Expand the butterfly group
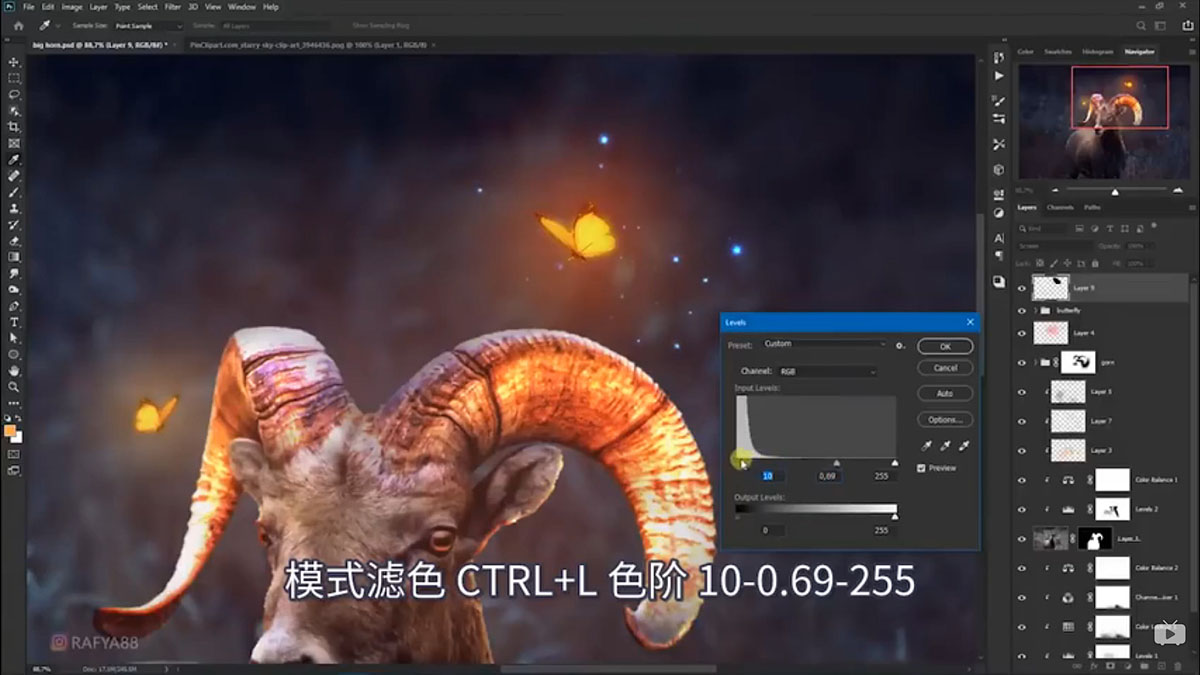Screen dimensions: 1200x675 (x=1033, y=310)
